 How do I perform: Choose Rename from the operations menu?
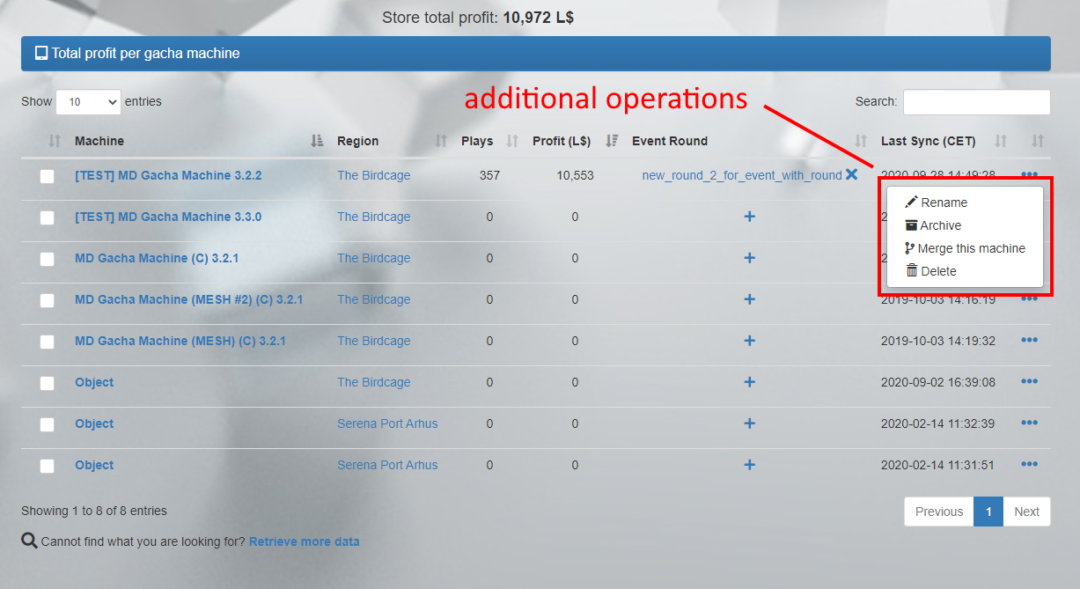pos(943,203)
